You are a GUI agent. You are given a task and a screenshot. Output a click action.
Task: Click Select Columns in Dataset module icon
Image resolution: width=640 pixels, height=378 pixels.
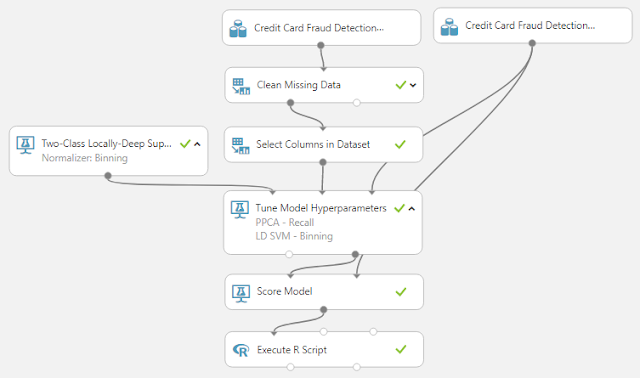pos(240,145)
